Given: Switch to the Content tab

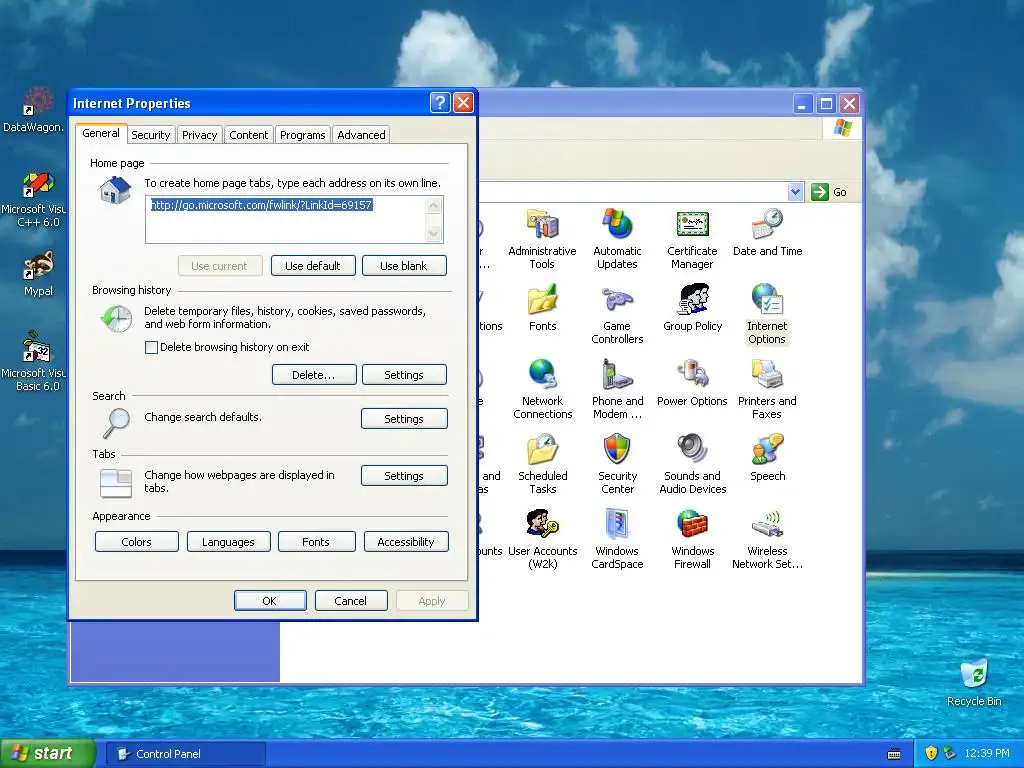Looking at the screenshot, I should point(248,135).
